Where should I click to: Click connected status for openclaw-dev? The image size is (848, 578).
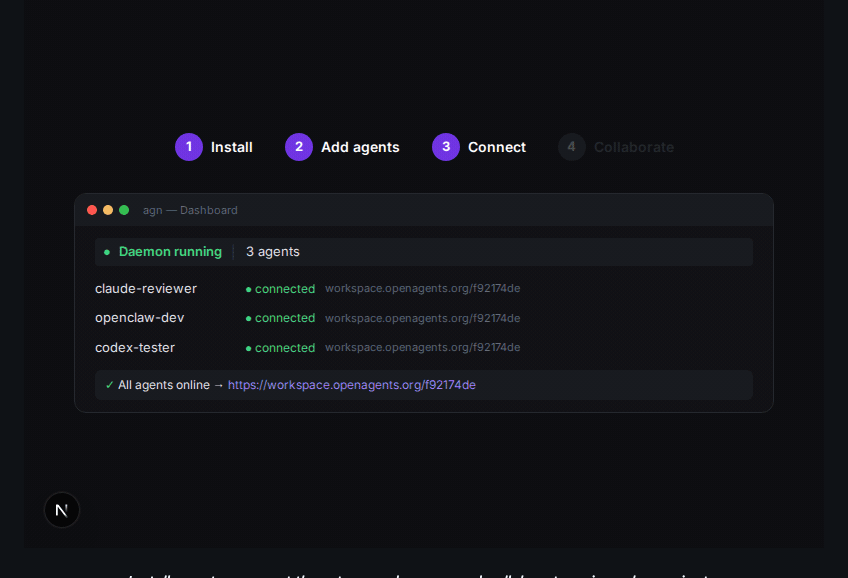click(x=280, y=318)
